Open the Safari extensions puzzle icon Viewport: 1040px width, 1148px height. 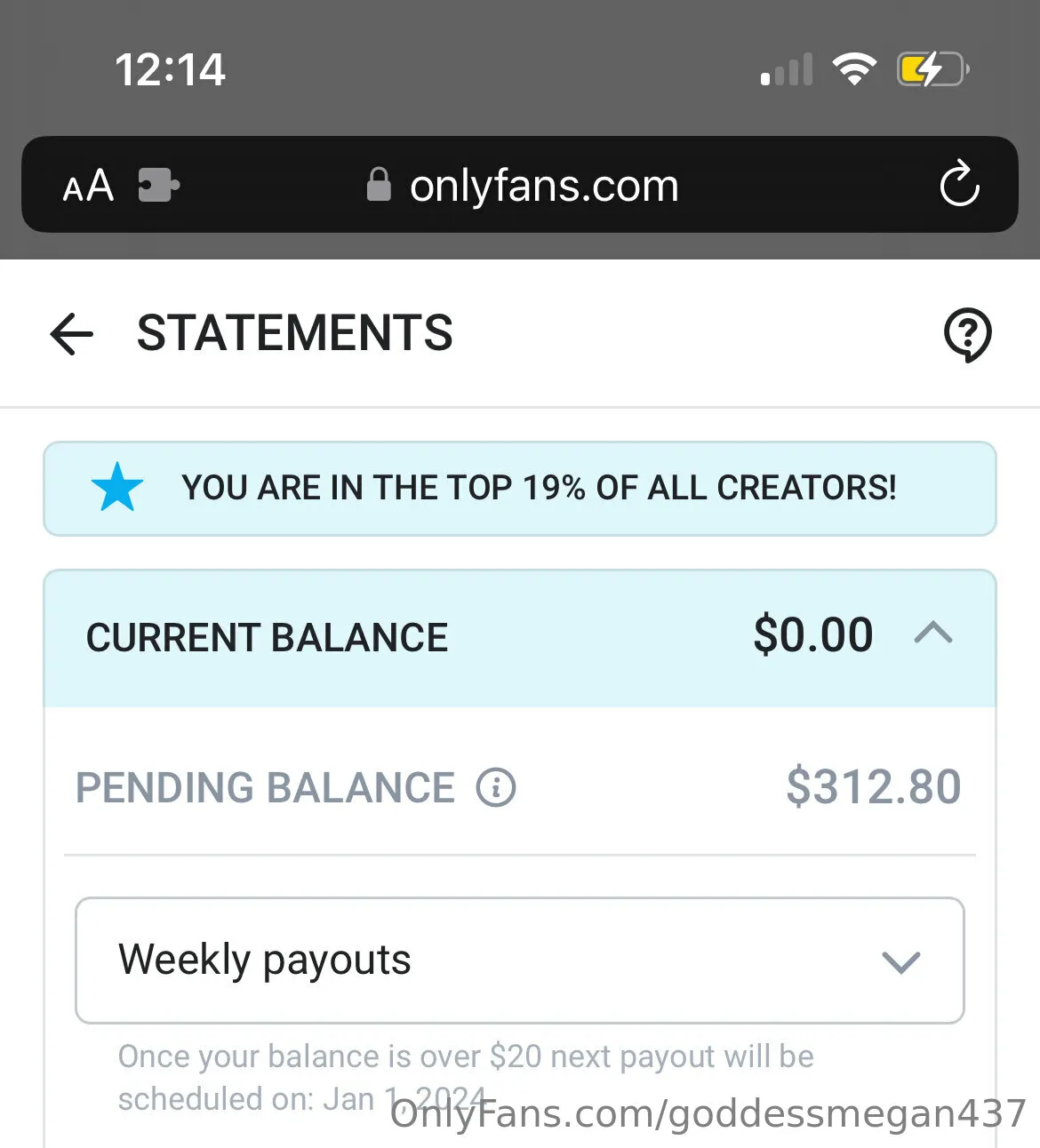(x=159, y=186)
